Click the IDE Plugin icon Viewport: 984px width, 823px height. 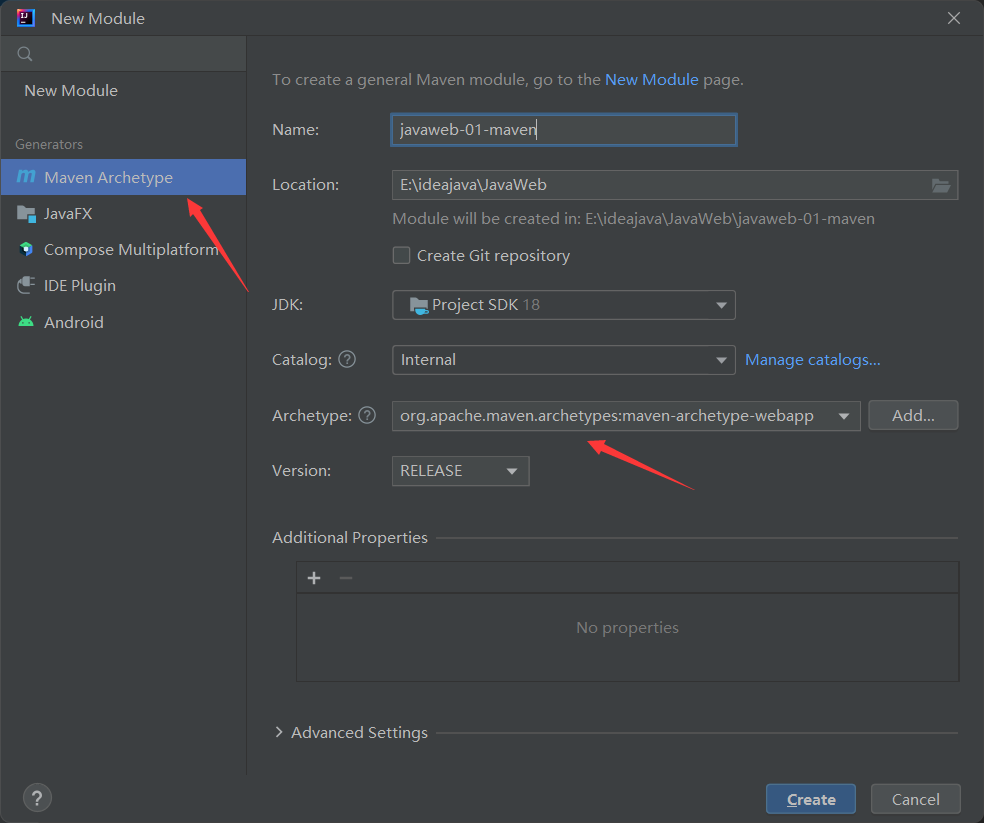click(25, 285)
